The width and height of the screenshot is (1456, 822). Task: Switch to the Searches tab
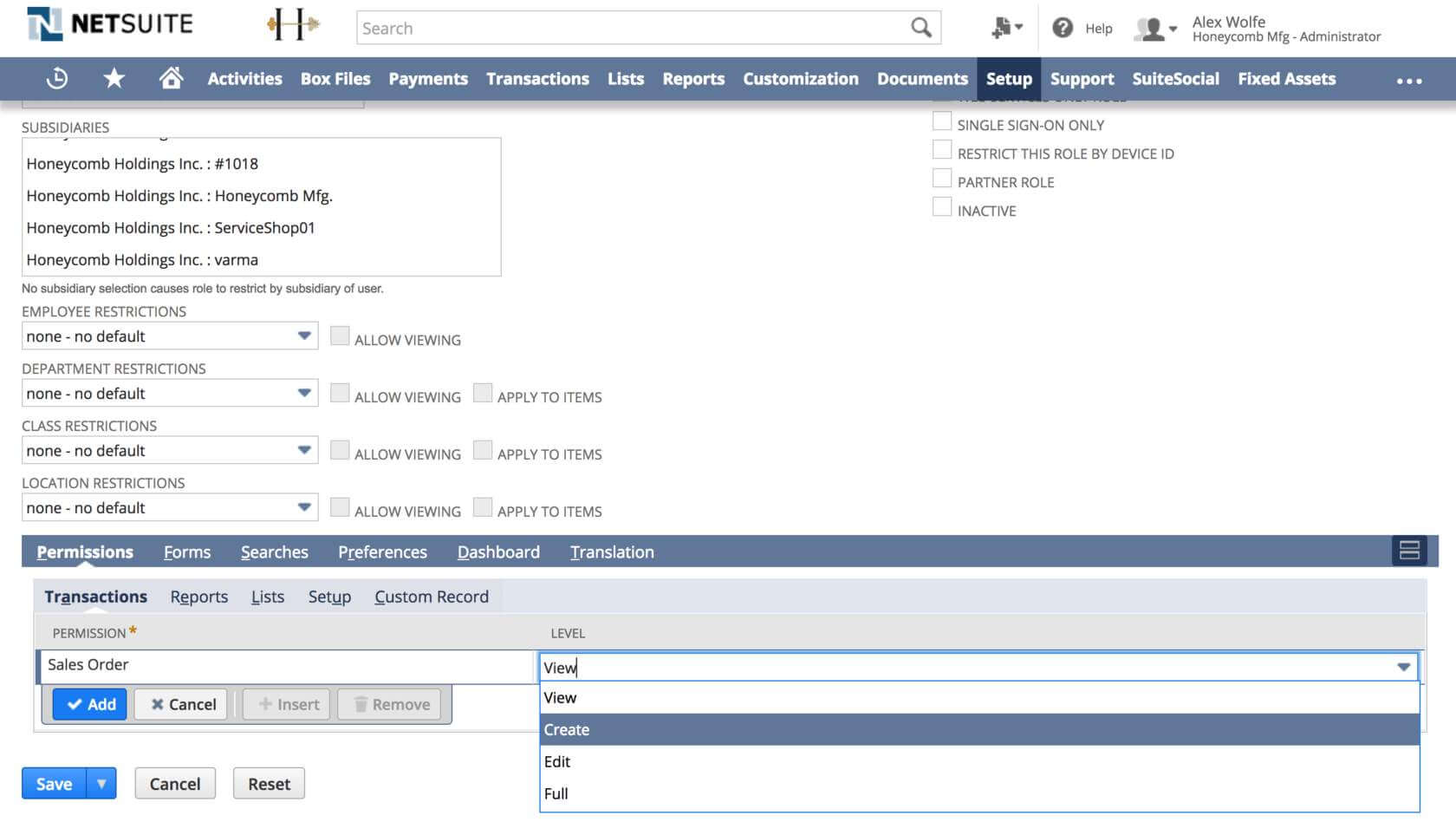(x=274, y=552)
